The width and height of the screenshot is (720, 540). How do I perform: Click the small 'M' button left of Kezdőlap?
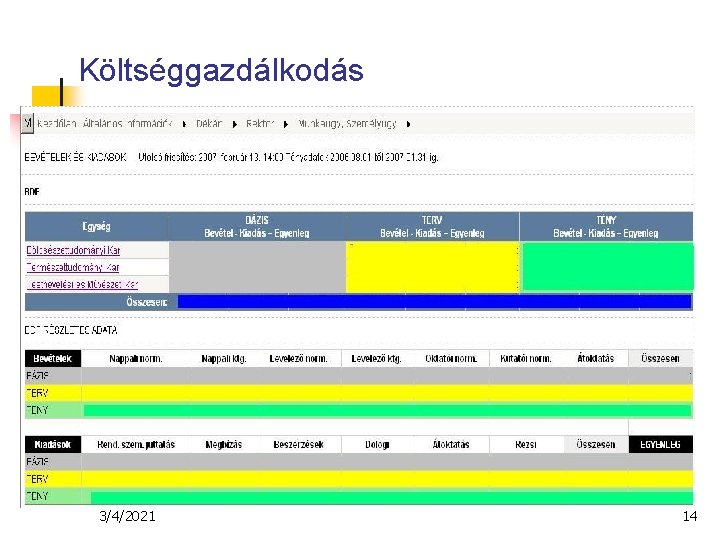[28, 123]
